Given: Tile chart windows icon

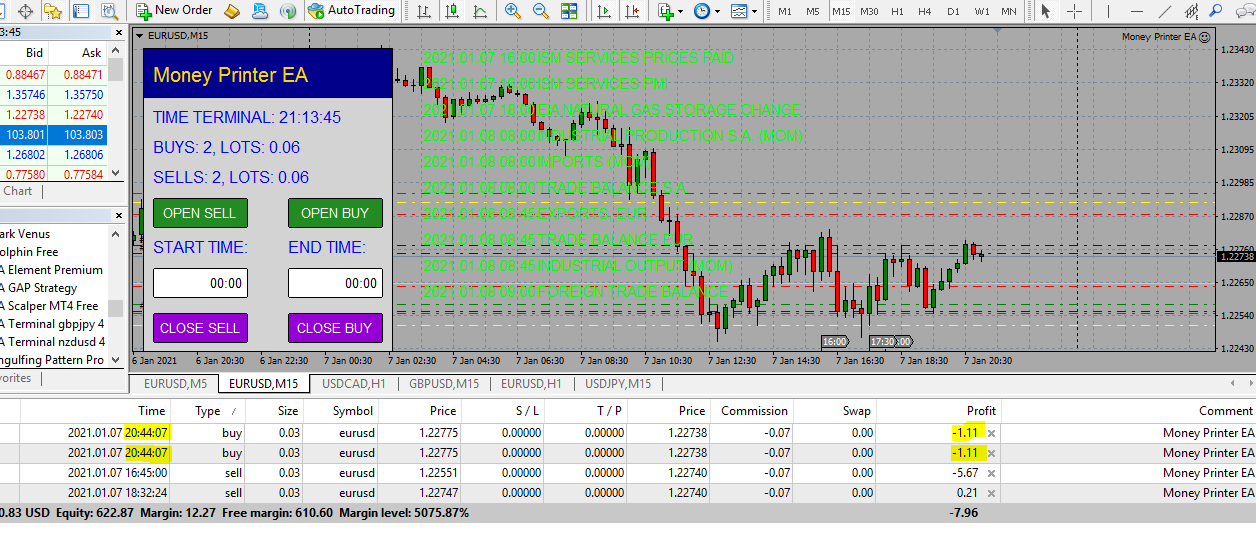Looking at the screenshot, I should pyautogui.click(x=570, y=11).
